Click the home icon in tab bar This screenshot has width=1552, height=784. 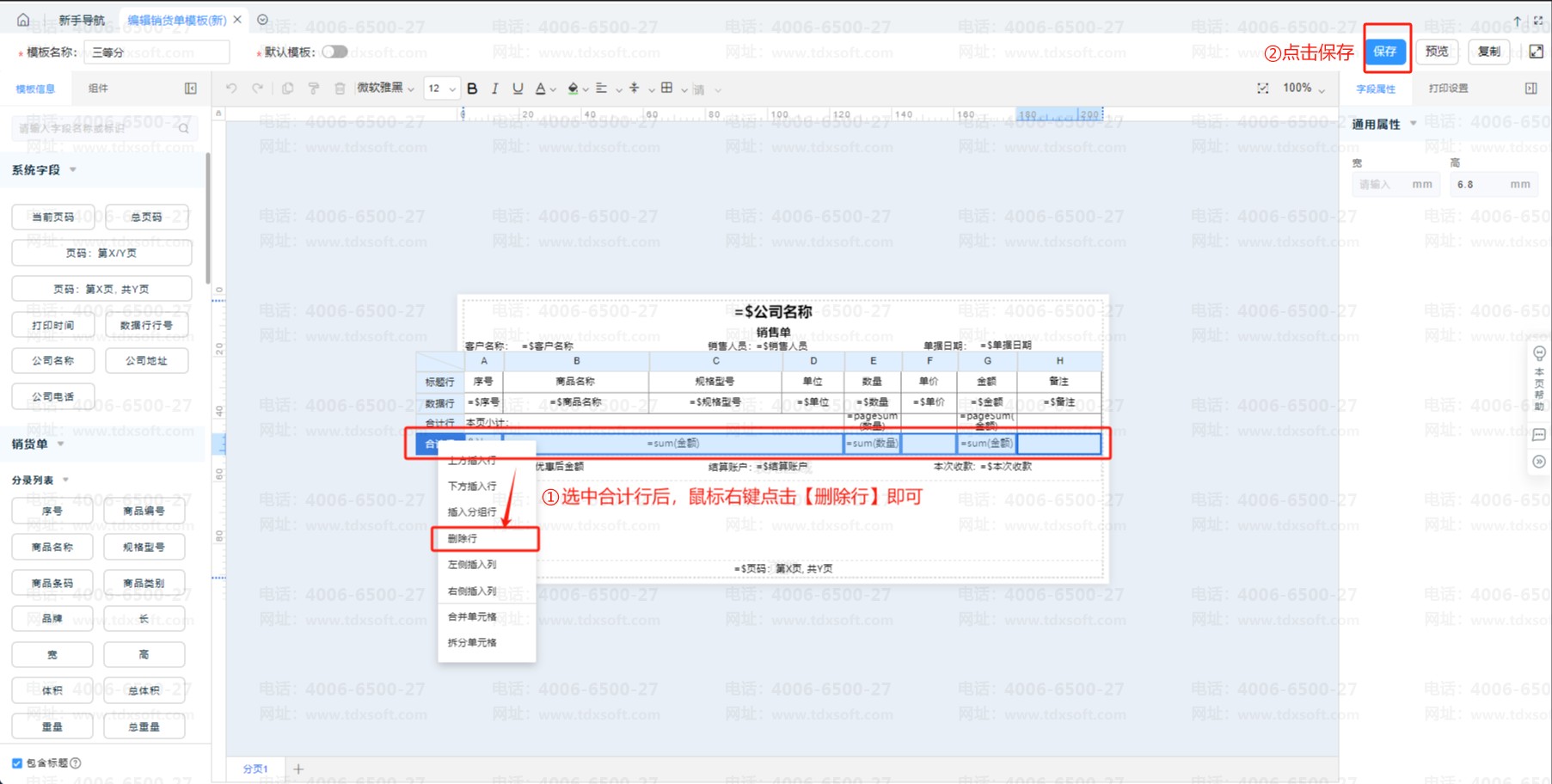[23, 20]
